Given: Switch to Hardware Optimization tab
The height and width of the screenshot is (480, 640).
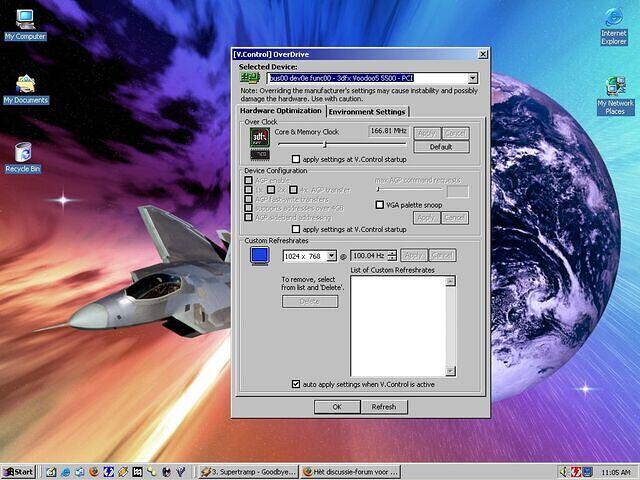Looking at the screenshot, I should click(x=281, y=111).
